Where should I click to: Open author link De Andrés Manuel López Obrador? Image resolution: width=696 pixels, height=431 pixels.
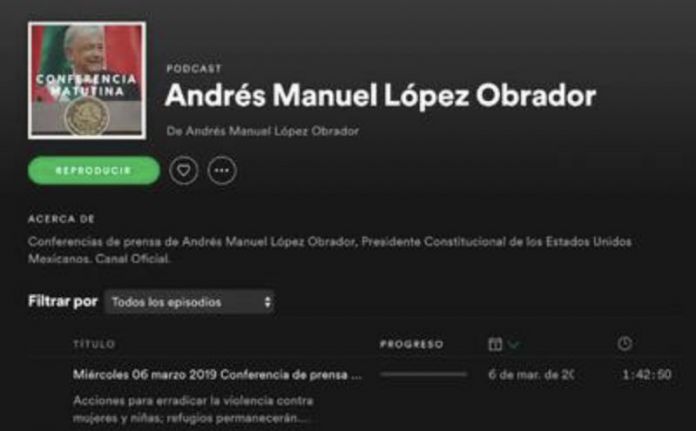[x=262, y=131]
